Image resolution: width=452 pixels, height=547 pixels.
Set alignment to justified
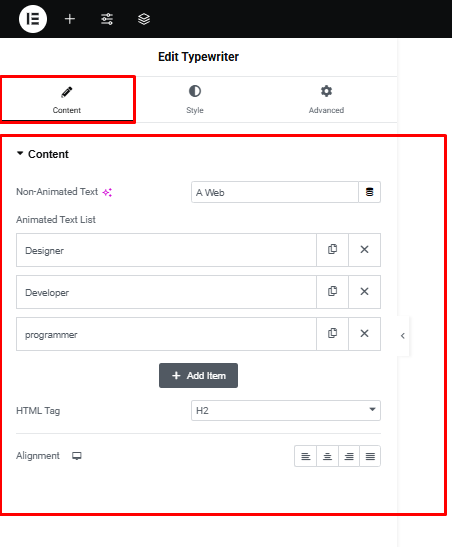pos(370,456)
